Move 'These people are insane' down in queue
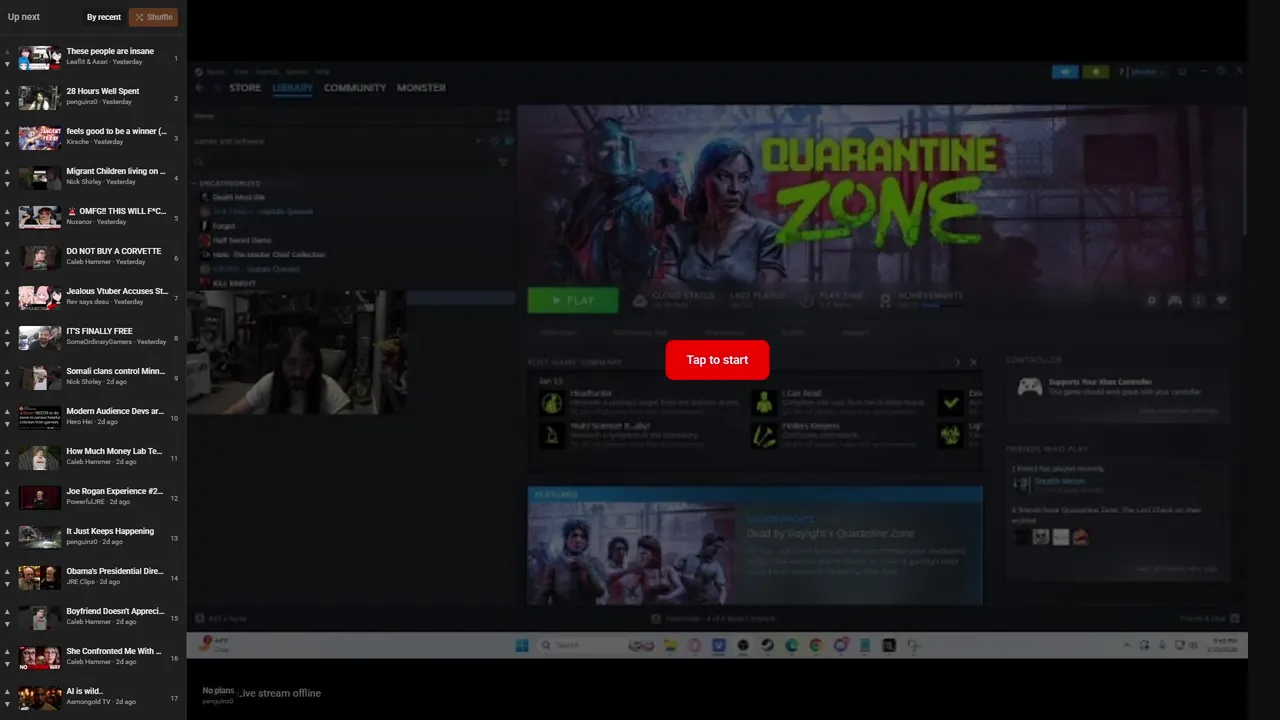 coord(7,63)
